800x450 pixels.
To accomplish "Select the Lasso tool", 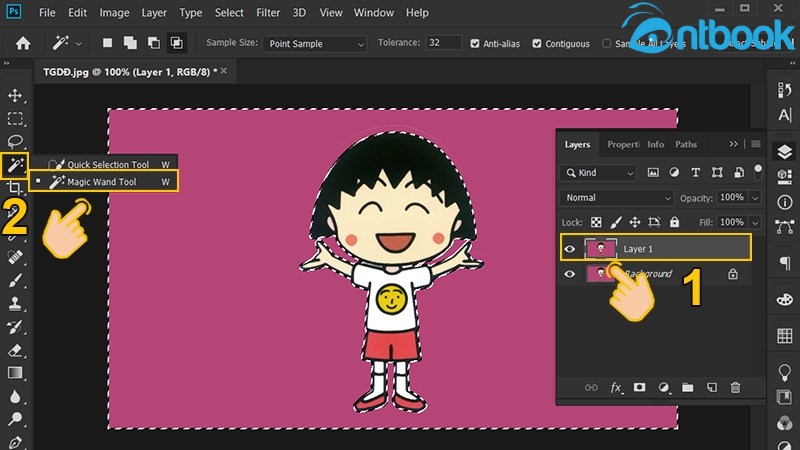I will 15,141.
